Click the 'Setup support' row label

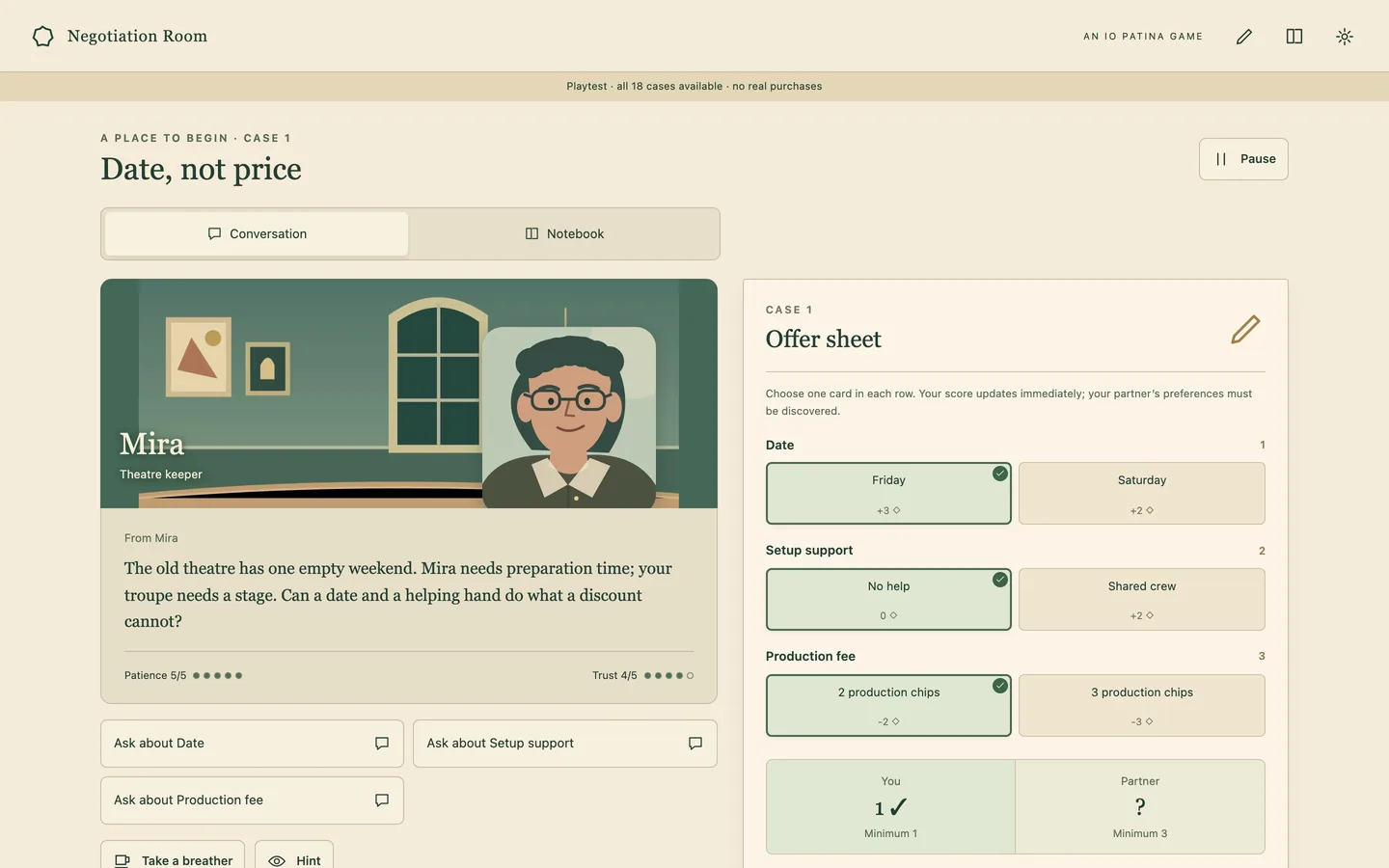coord(809,551)
